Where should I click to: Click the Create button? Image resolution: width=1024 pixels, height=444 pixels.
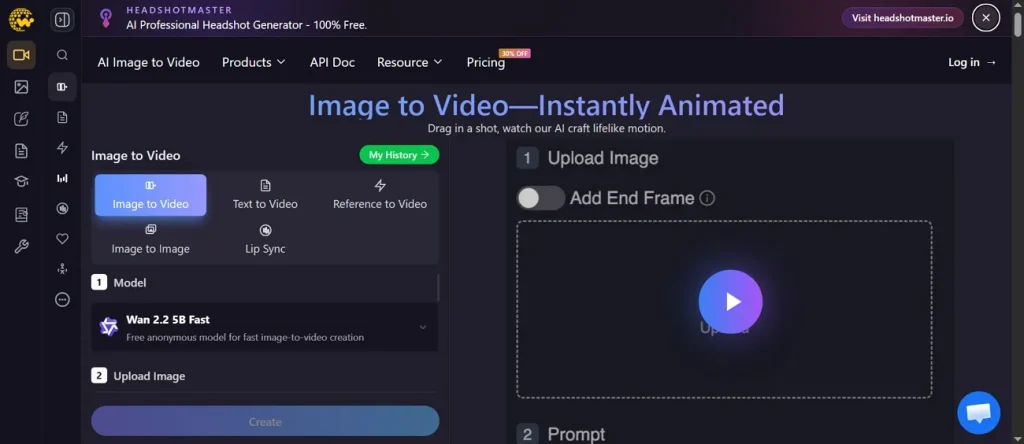coord(265,422)
